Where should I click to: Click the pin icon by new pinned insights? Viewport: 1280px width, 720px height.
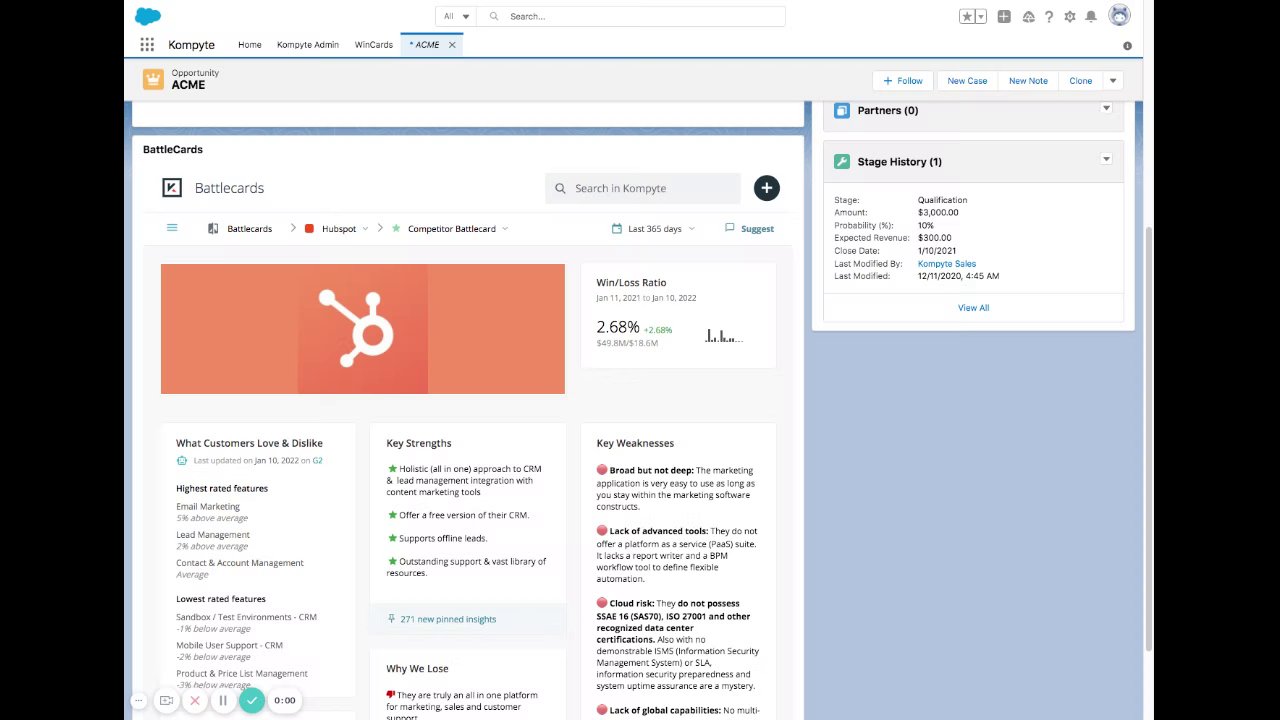click(x=391, y=619)
